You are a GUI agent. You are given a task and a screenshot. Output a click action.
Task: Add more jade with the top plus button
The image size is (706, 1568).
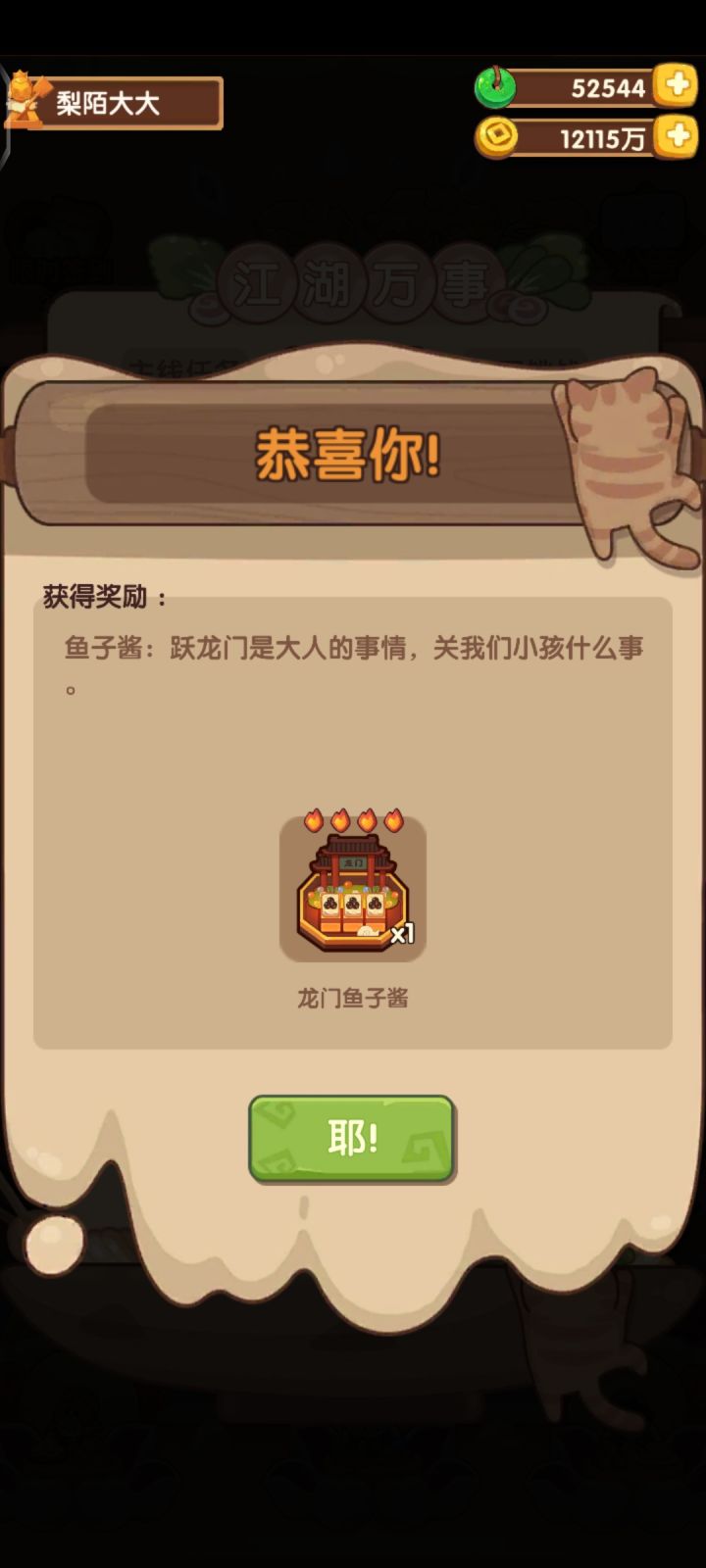(677, 85)
